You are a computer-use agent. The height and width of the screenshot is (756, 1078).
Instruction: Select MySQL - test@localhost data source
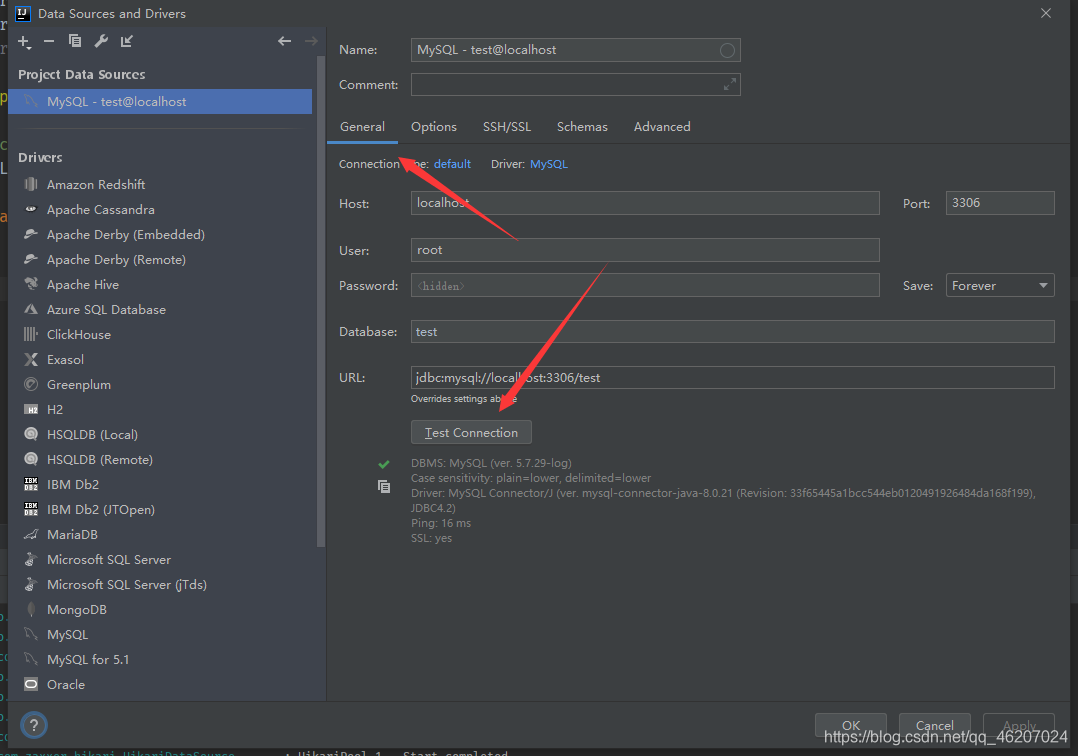160,102
